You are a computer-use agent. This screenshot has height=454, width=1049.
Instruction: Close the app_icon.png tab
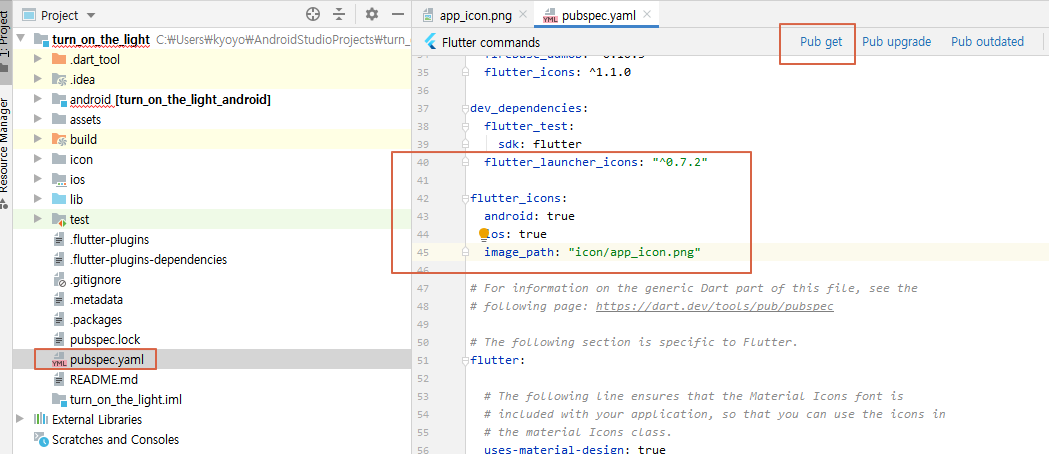pyautogui.click(x=522, y=14)
